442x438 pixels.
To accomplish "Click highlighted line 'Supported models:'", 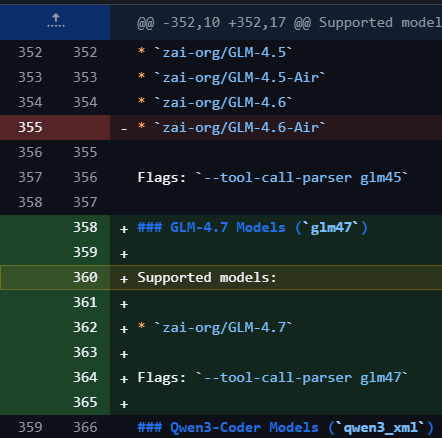I will [207, 277].
